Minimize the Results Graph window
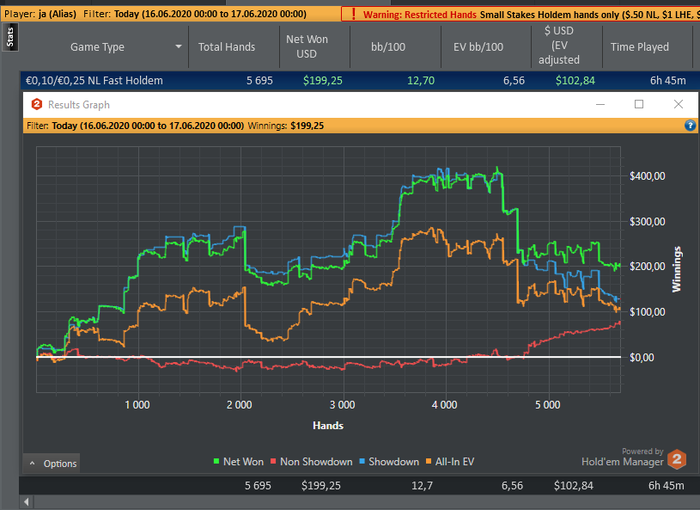The image size is (700, 510). (x=600, y=104)
